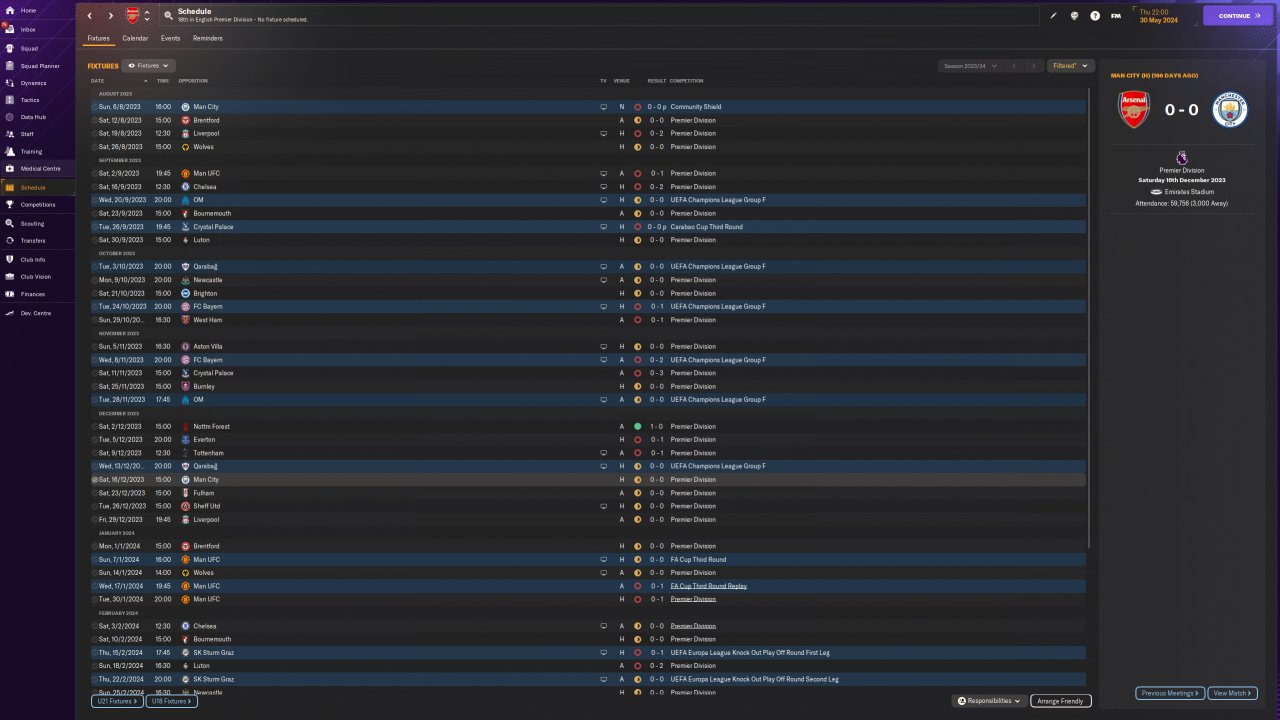The height and width of the screenshot is (720, 1280).
Task: Click the Manchester City crest in the match panel
Action: [1230, 110]
